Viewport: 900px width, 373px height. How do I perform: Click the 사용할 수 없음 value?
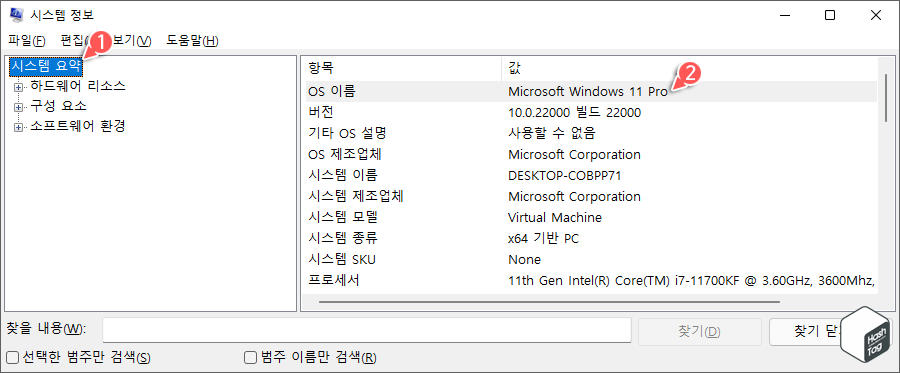(x=552, y=134)
